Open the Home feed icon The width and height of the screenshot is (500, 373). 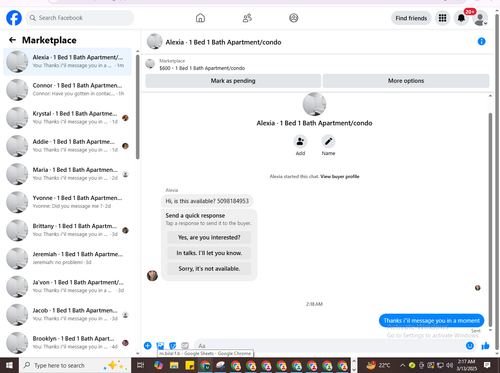[x=200, y=18]
